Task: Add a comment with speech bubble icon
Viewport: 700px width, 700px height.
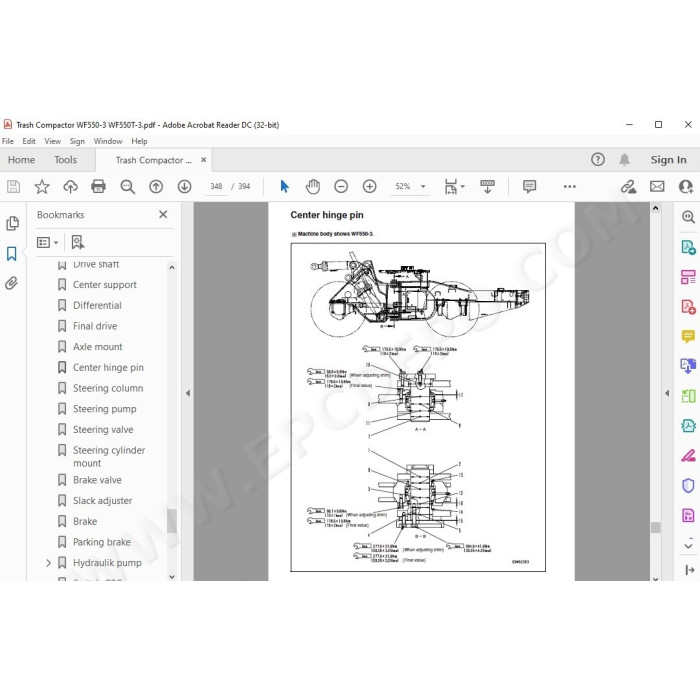Action: click(x=529, y=186)
